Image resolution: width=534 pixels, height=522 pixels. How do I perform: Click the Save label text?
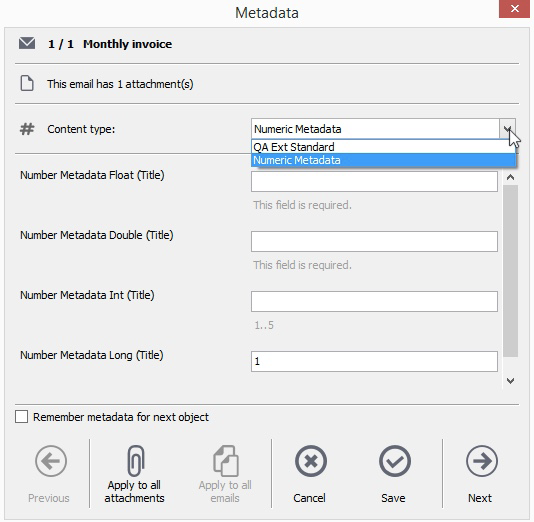point(393,498)
